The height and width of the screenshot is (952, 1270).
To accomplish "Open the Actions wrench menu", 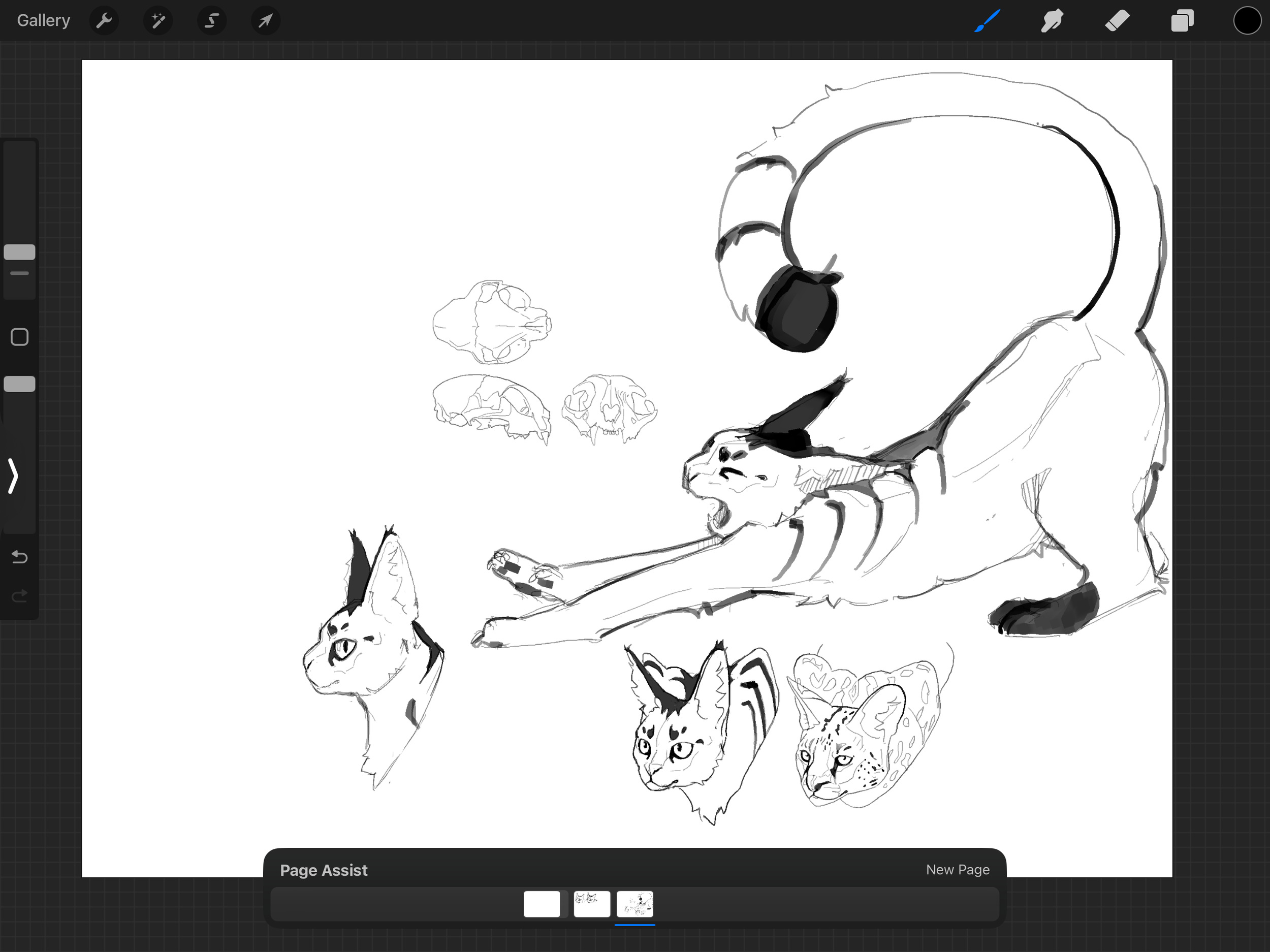I will (x=104, y=21).
